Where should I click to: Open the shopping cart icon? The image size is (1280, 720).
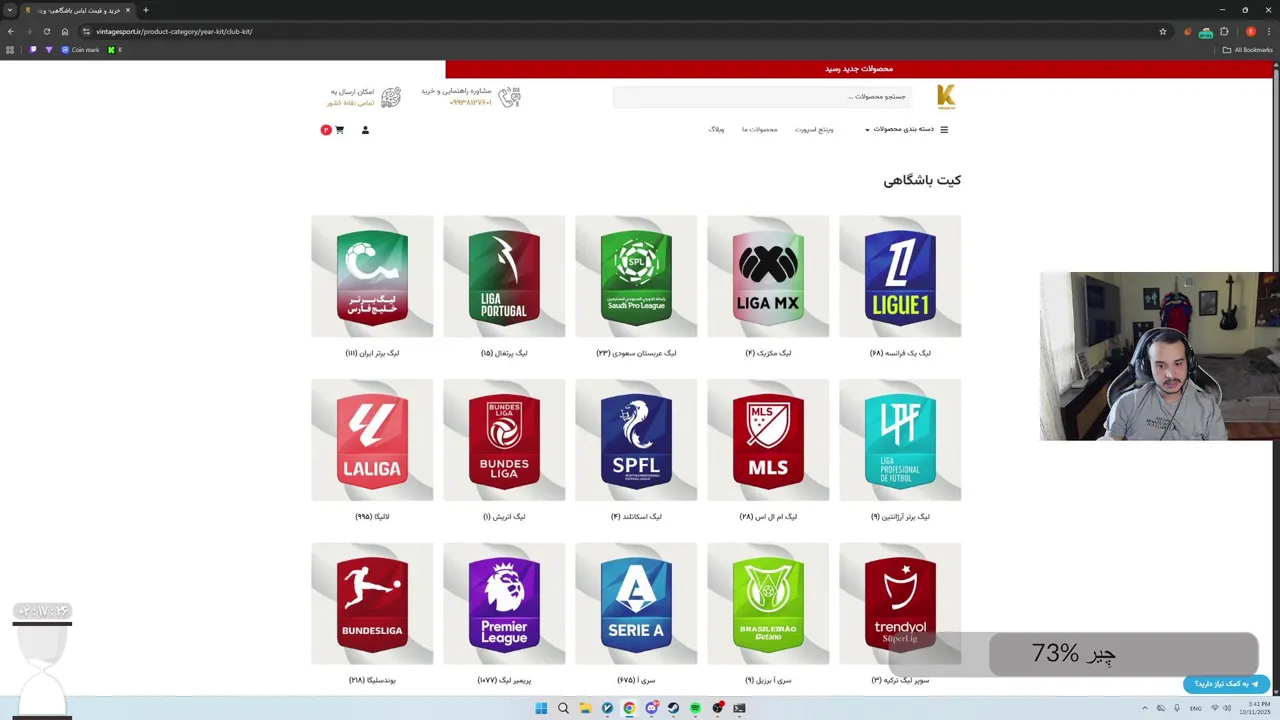click(x=339, y=130)
